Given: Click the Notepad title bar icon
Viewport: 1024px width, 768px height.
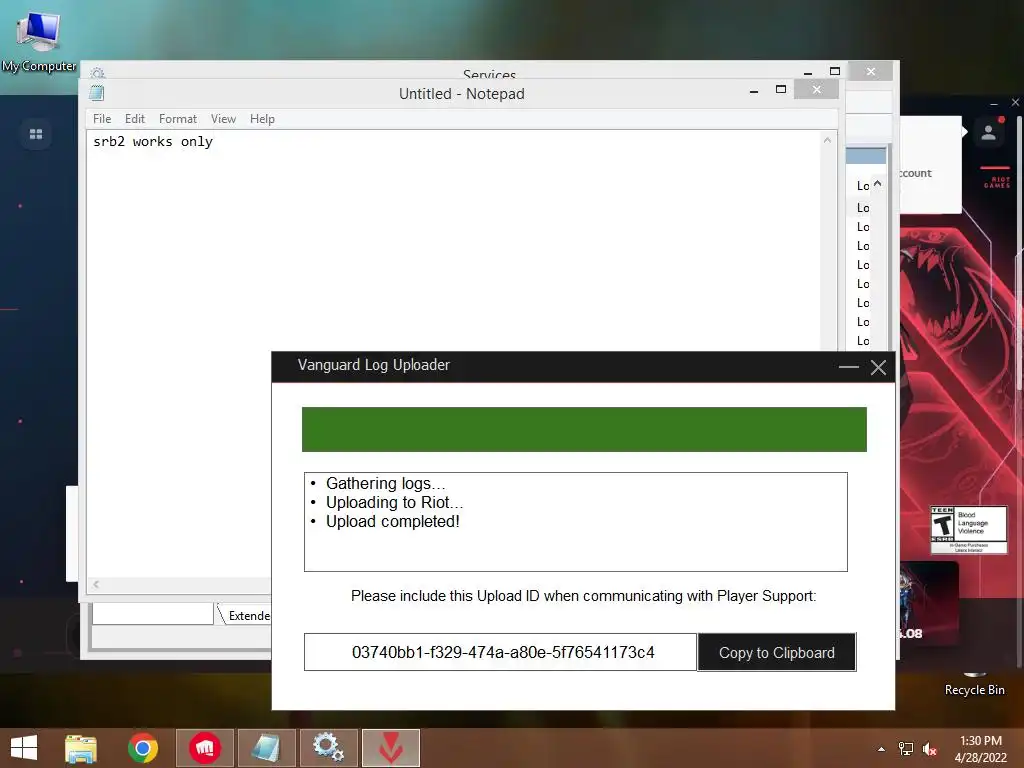Looking at the screenshot, I should coord(97,93).
